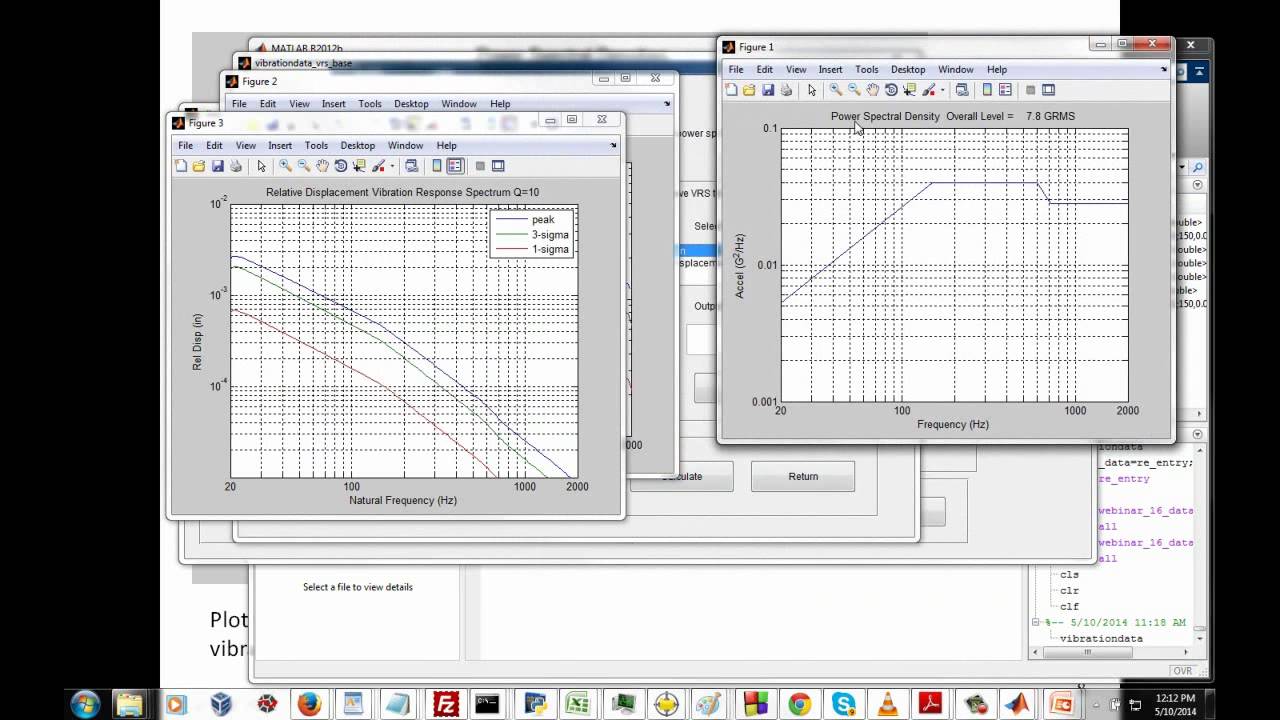Open Firefox from the taskbar
1280x720 pixels.
click(309, 704)
